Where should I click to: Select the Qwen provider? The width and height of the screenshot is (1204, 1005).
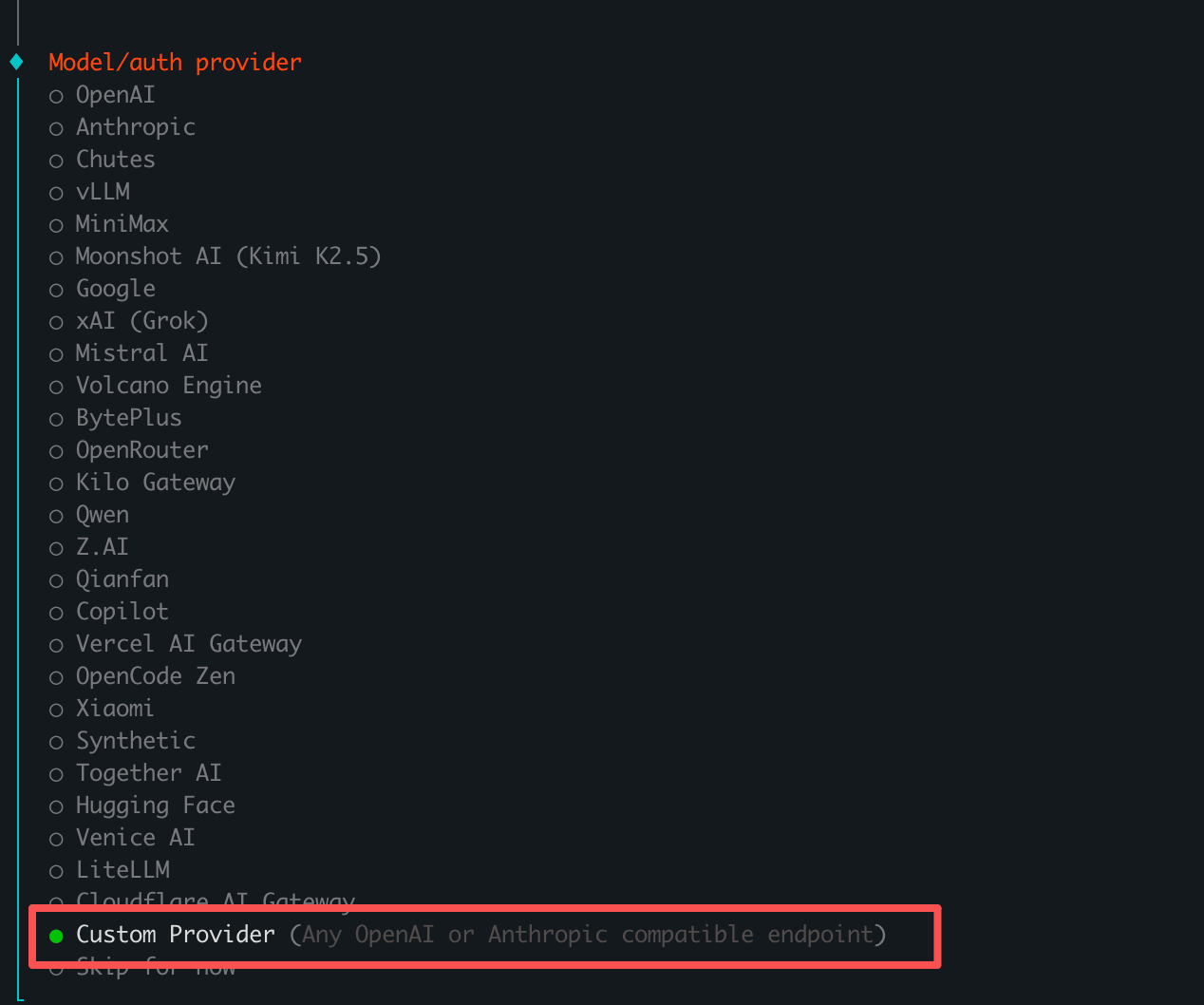click(x=102, y=515)
